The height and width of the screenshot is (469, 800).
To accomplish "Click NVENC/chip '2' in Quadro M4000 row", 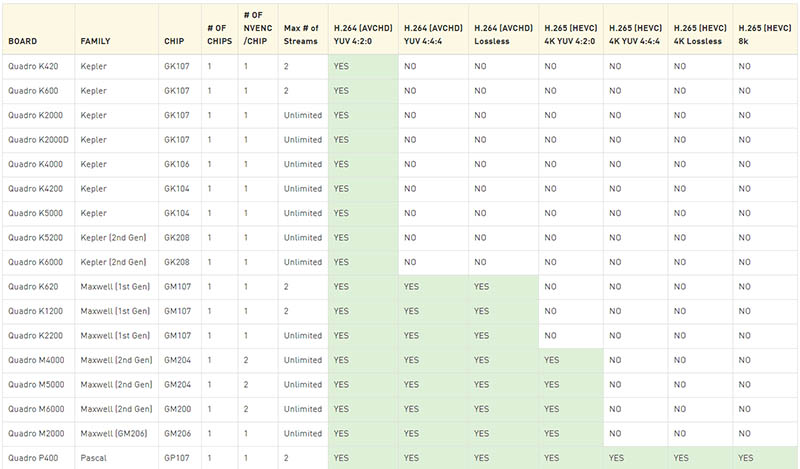I will (x=246, y=360).
